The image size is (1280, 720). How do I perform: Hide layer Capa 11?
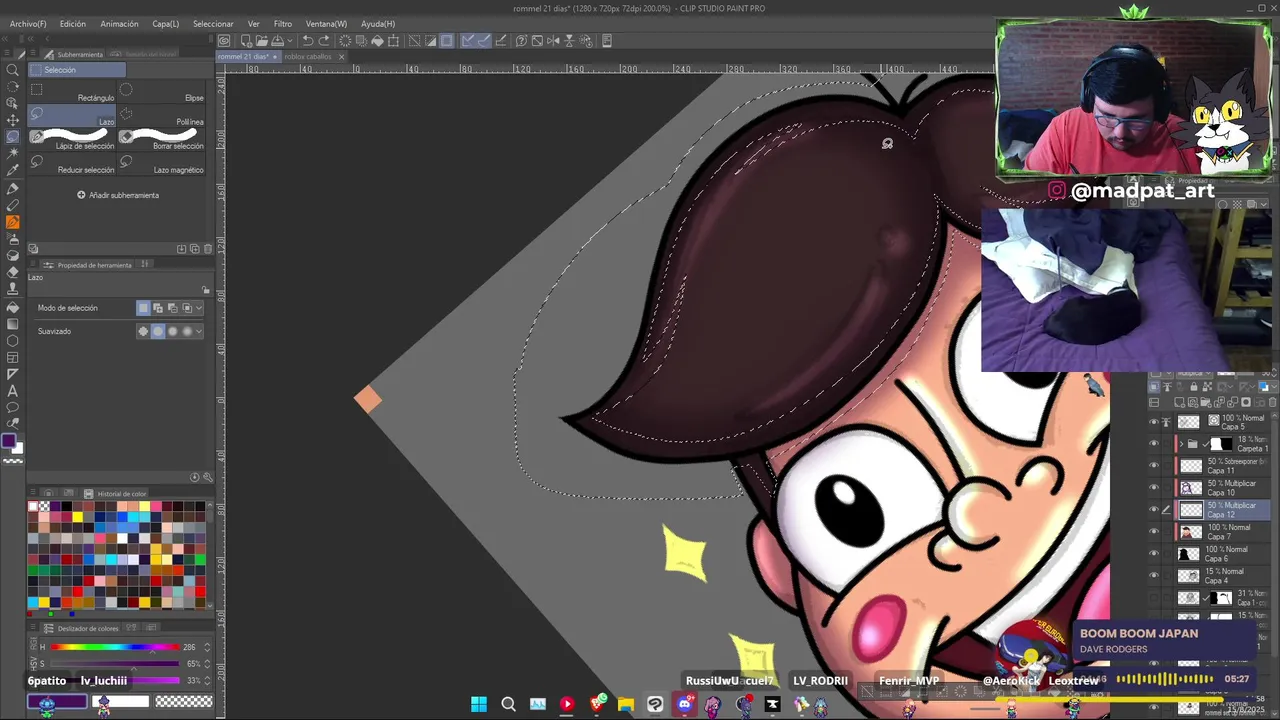1153,466
